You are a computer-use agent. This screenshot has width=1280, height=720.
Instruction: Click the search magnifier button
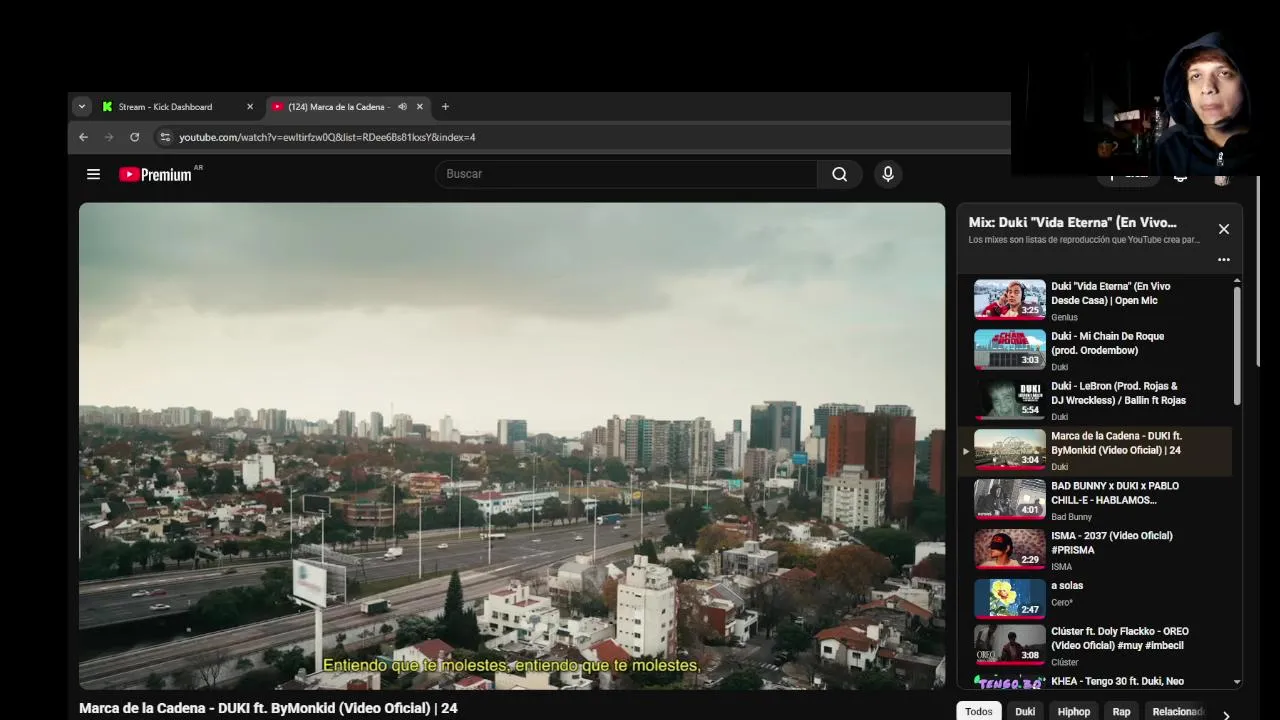coord(840,174)
